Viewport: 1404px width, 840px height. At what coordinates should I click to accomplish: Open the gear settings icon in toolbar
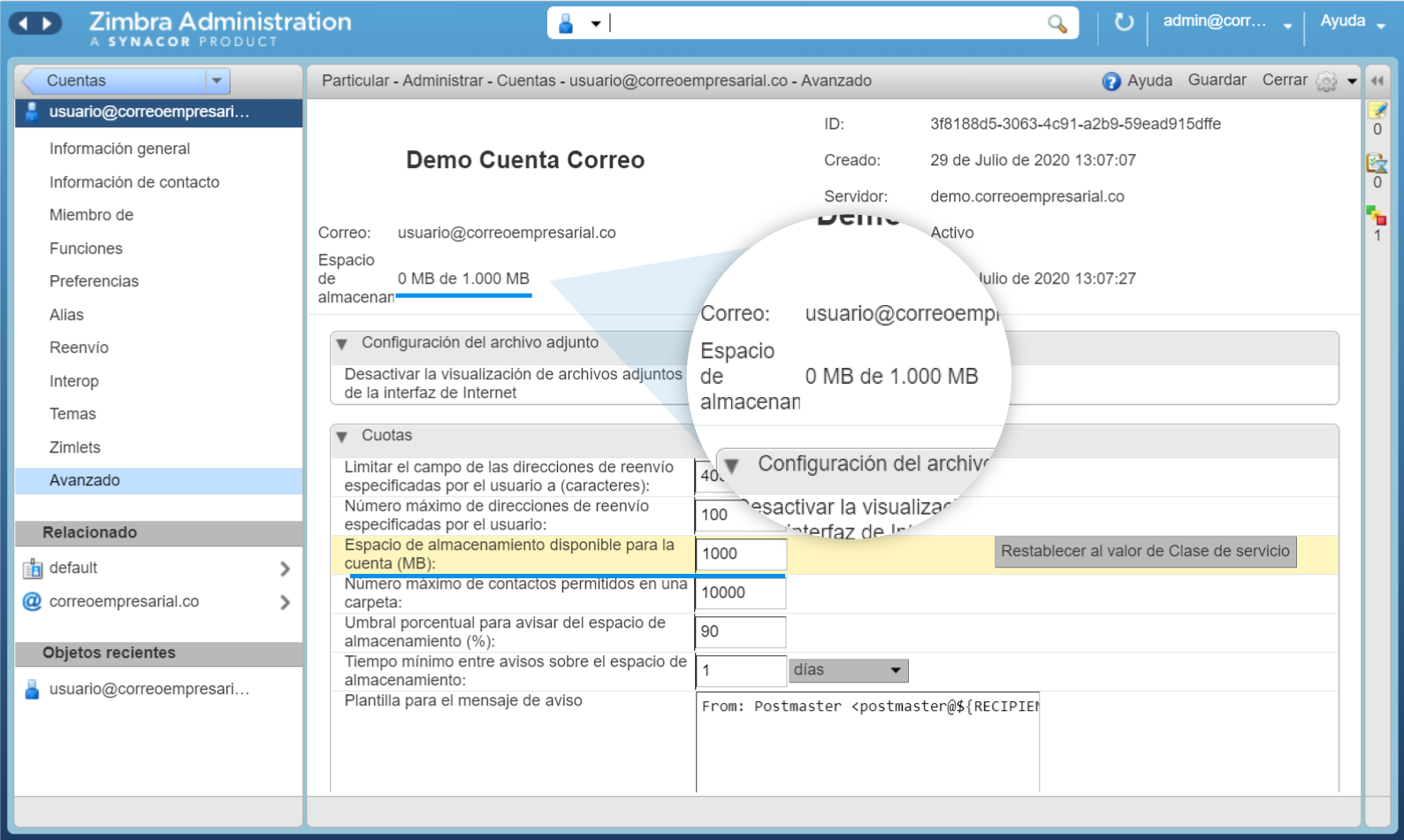coord(1326,81)
